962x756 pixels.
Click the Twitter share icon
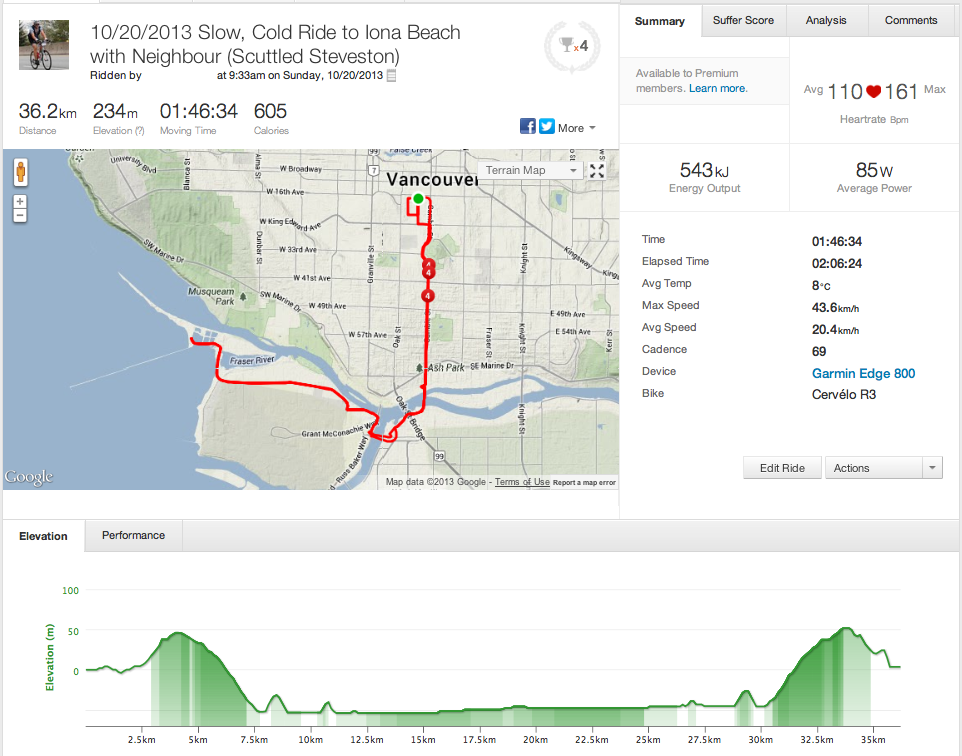coord(546,126)
